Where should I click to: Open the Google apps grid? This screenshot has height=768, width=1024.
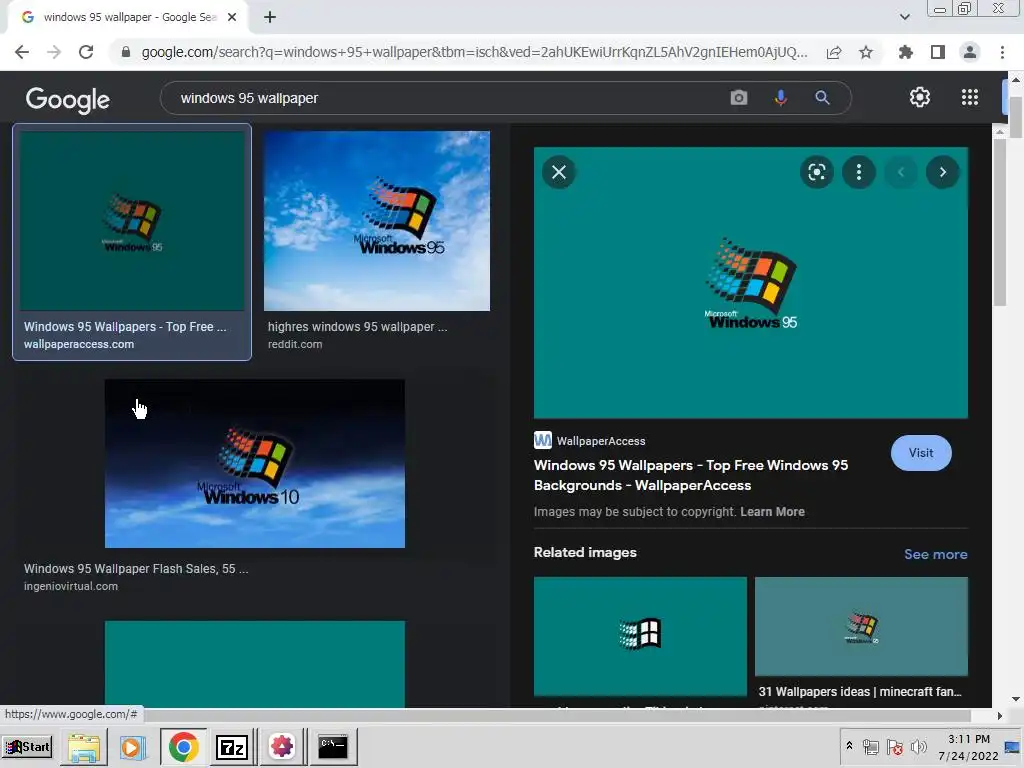pyautogui.click(x=970, y=97)
